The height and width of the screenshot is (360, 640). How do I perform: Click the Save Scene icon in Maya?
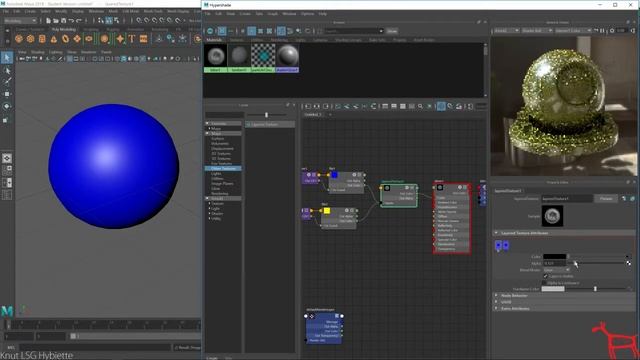(64, 20)
